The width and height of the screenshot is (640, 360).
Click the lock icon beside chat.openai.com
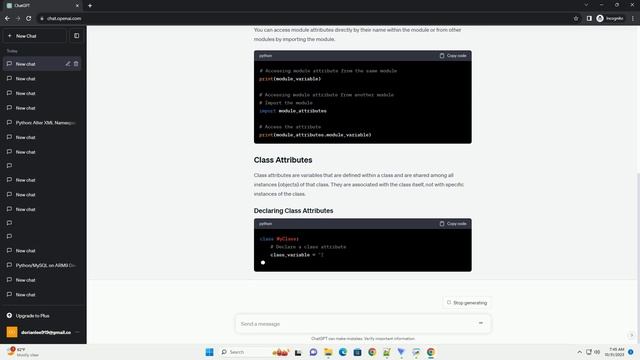pos(42,18)
